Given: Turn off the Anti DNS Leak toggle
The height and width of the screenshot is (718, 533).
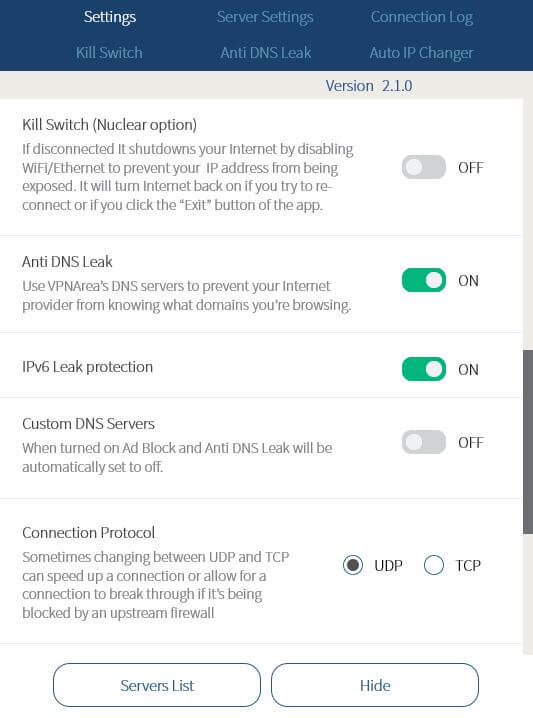Looking at the screenshot, I should 424,280.
